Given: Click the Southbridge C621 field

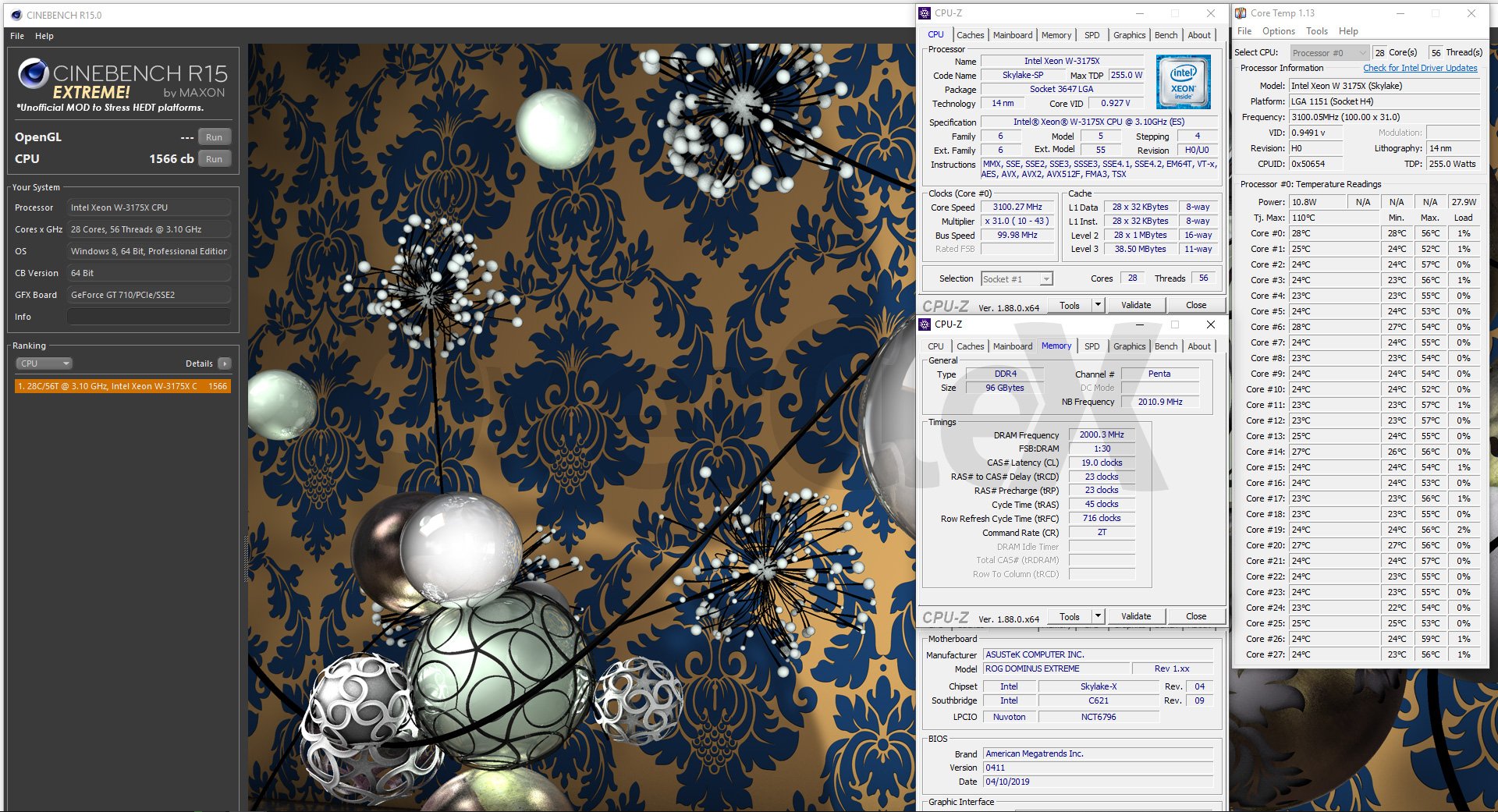Looking at the screenshot, I should tap(1099, 700).
